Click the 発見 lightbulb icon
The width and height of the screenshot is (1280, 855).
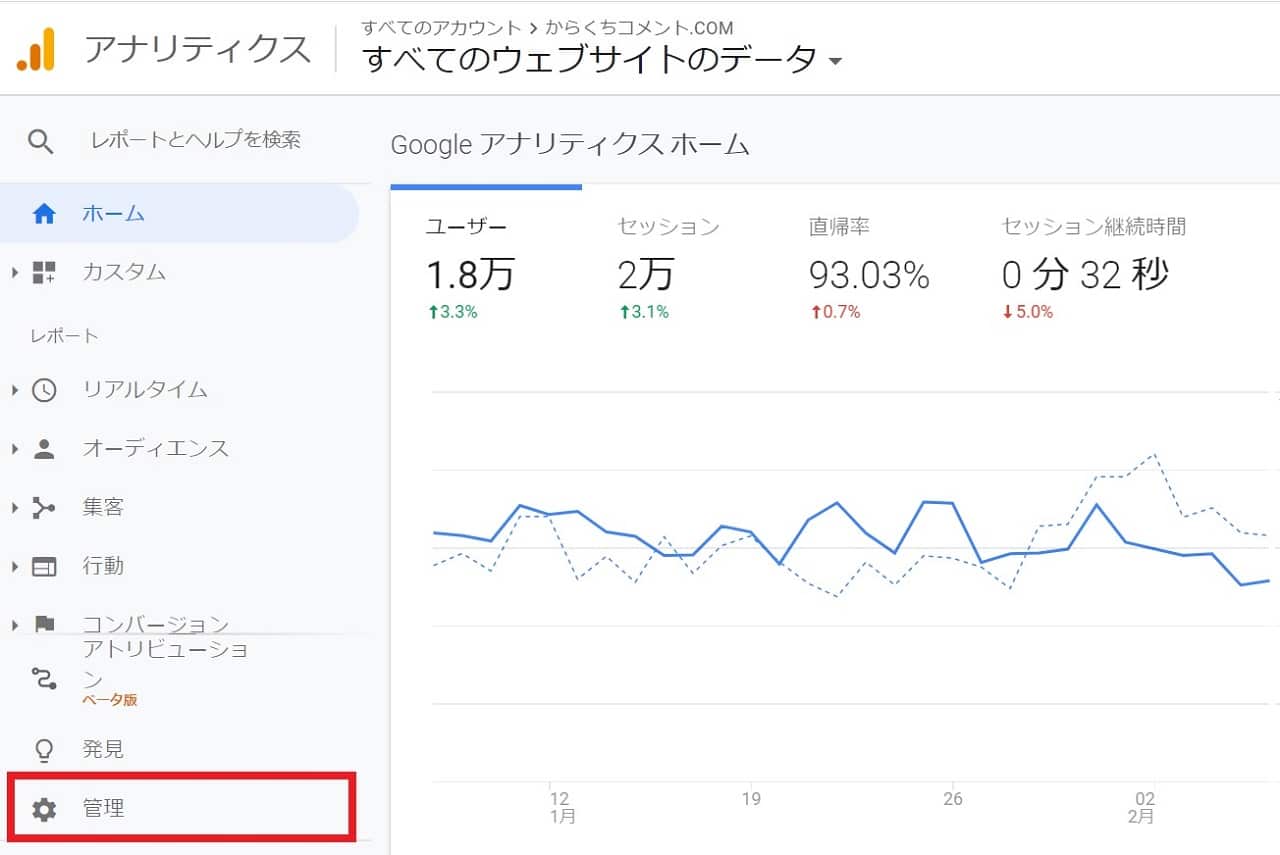point(44,749)
